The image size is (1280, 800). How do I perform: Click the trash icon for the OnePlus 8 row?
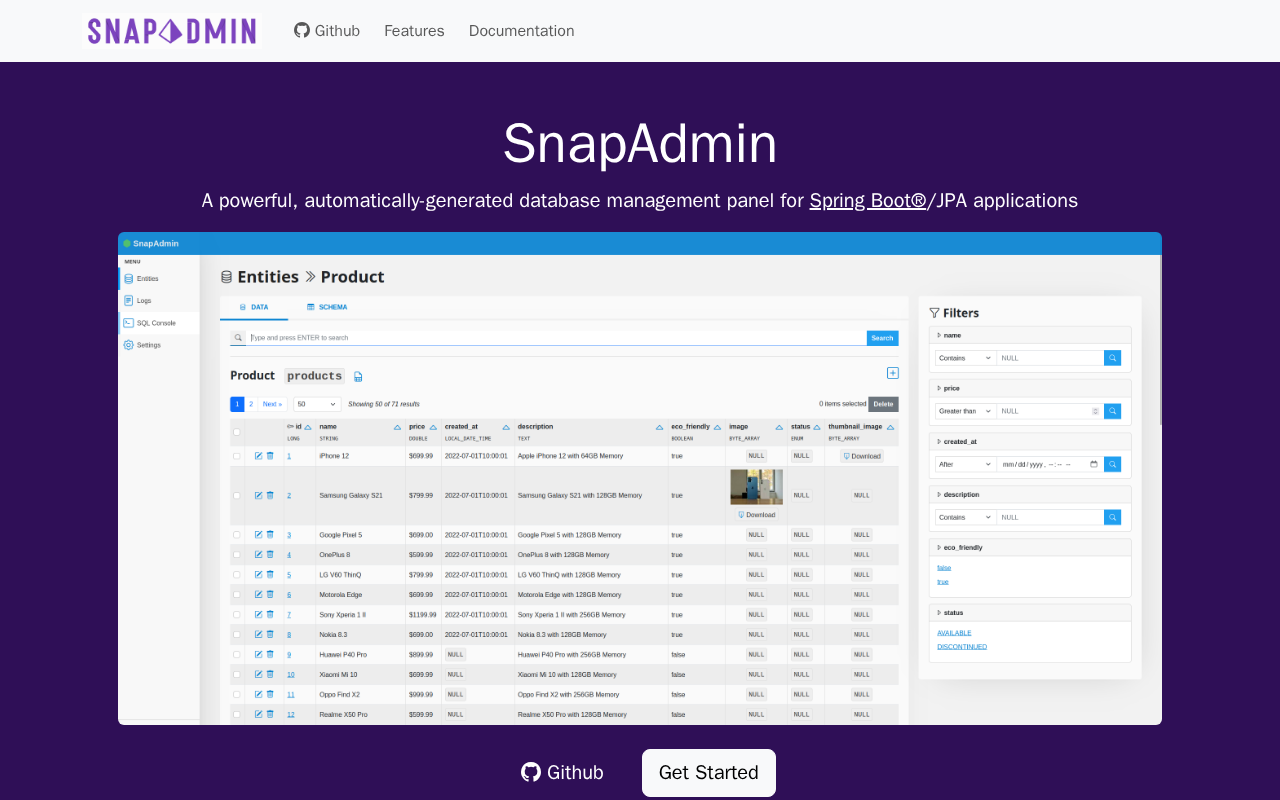(270, 555)
